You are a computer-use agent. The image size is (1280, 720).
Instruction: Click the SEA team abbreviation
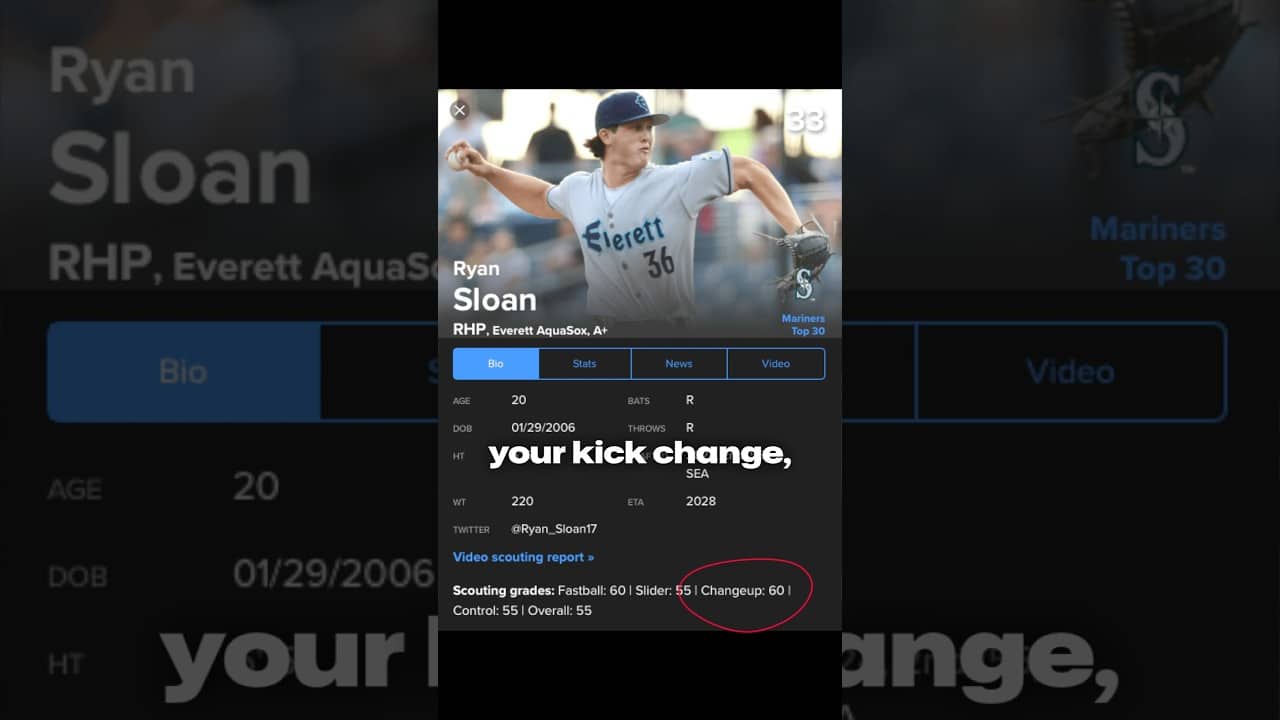point(697,474)
